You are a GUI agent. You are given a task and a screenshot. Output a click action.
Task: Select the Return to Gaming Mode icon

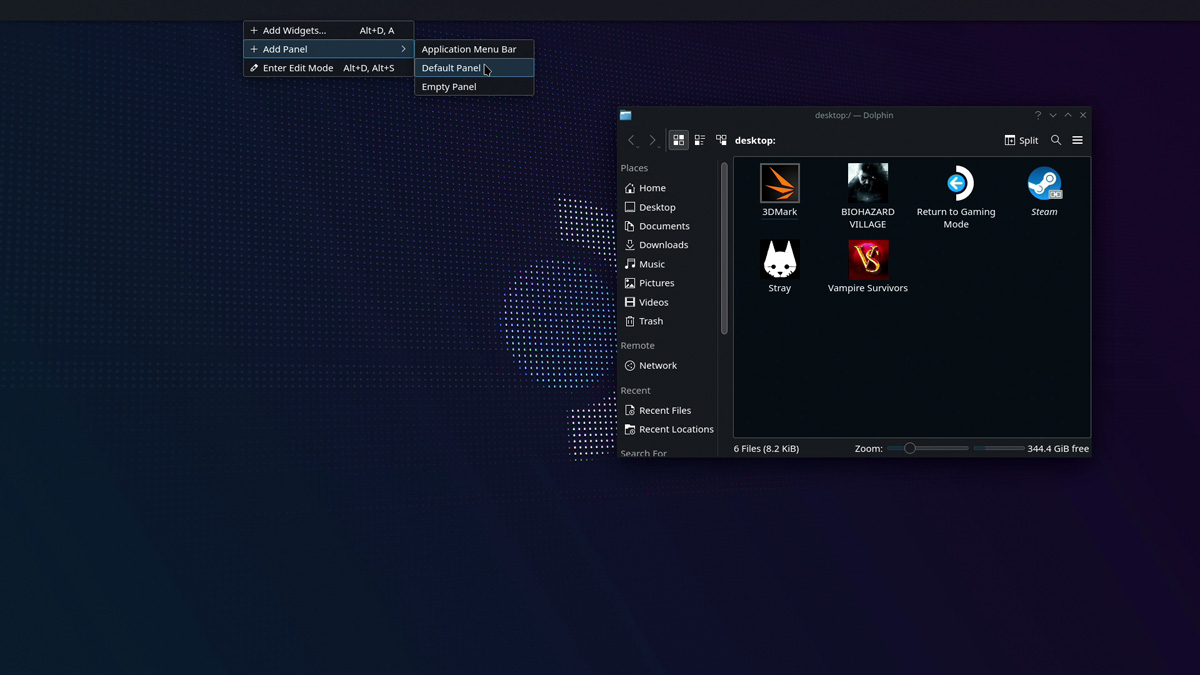click(x=956, y=184)
